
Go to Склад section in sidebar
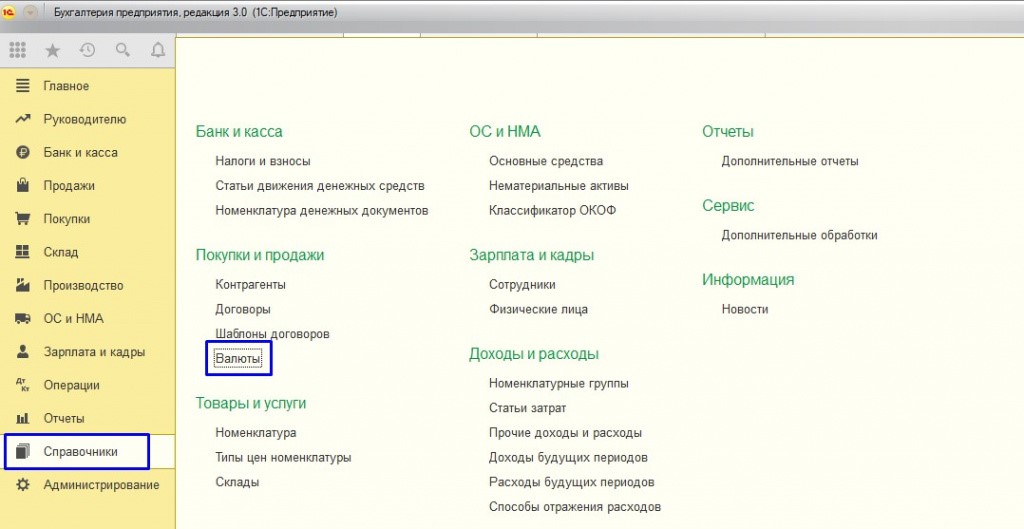click(60, 252)
